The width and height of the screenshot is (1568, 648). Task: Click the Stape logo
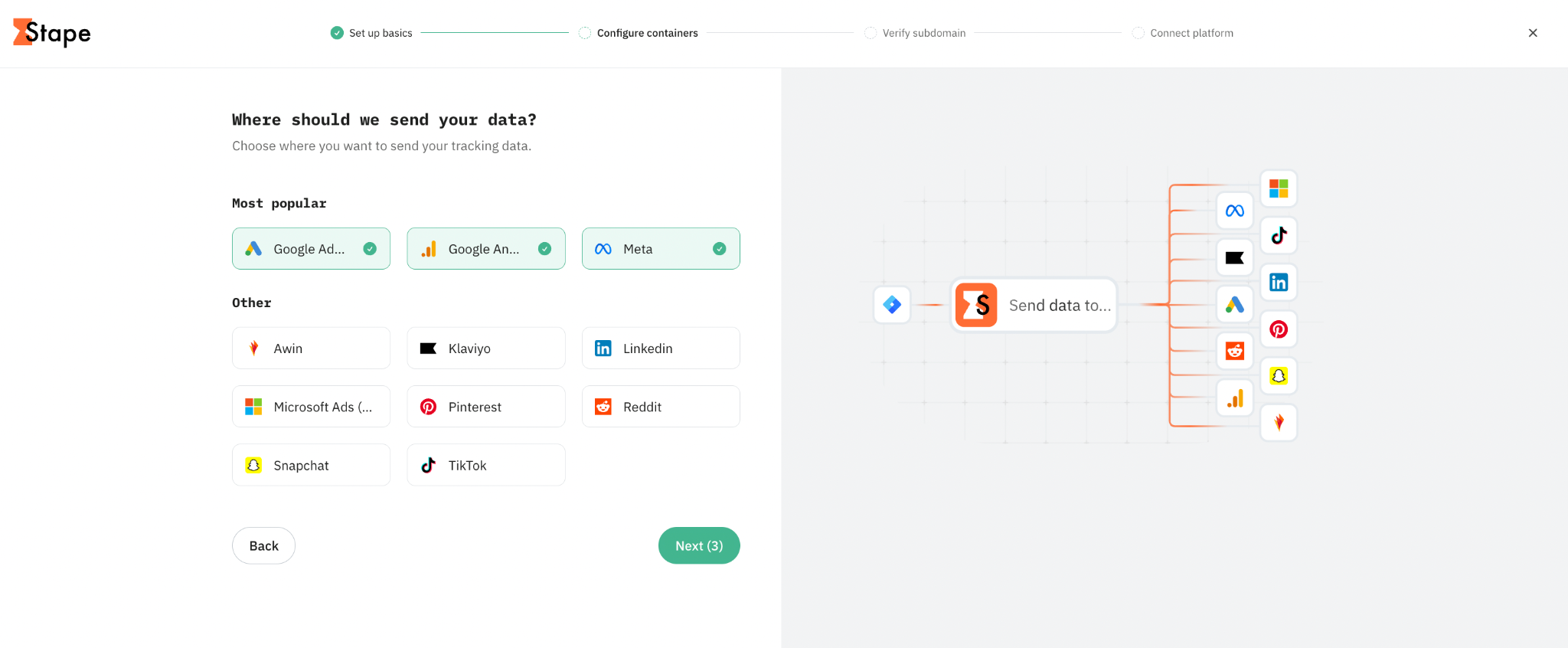pos(52,33)
